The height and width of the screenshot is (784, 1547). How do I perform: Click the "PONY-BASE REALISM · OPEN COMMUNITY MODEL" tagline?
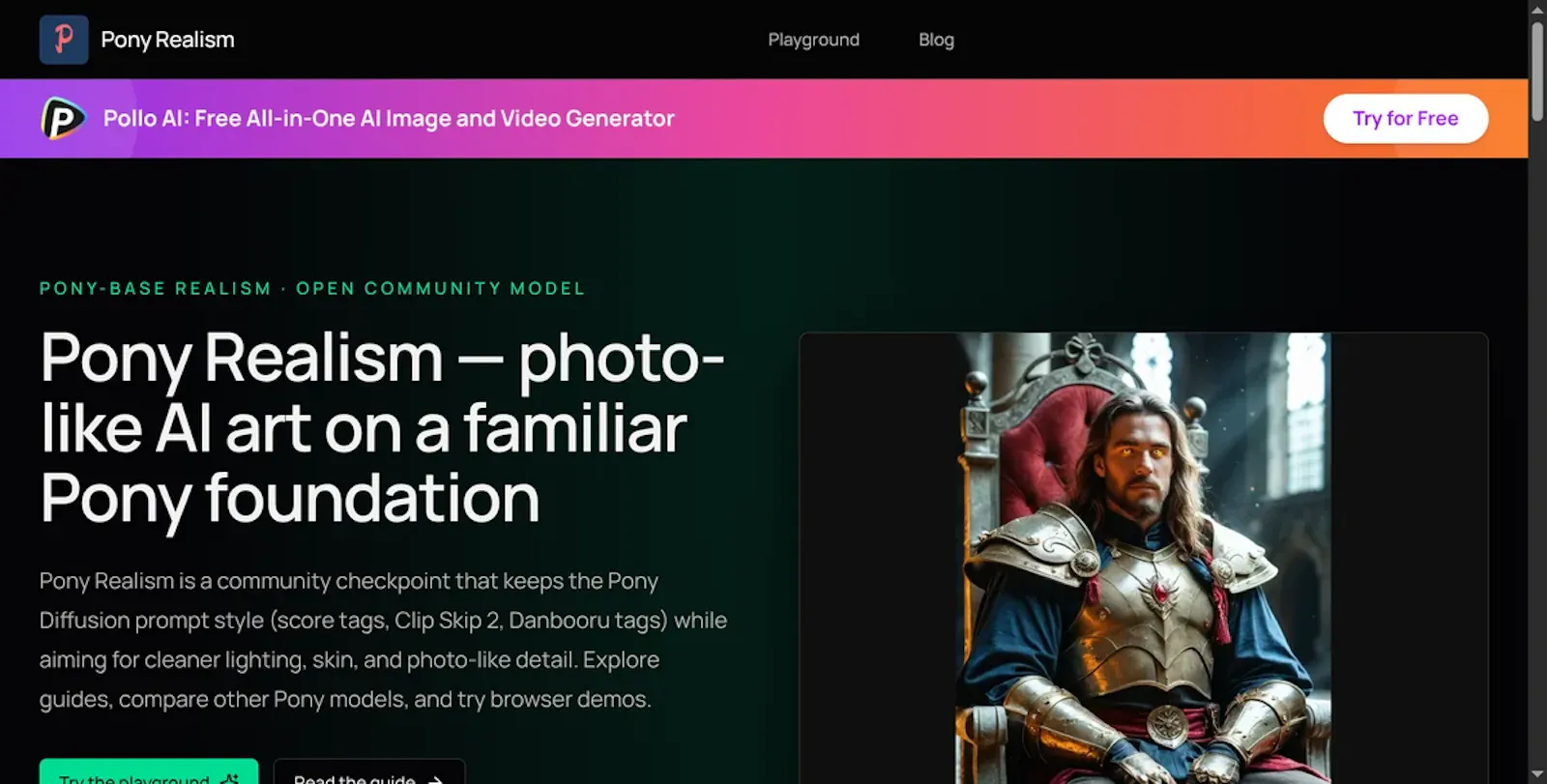(x=312, y=288)
